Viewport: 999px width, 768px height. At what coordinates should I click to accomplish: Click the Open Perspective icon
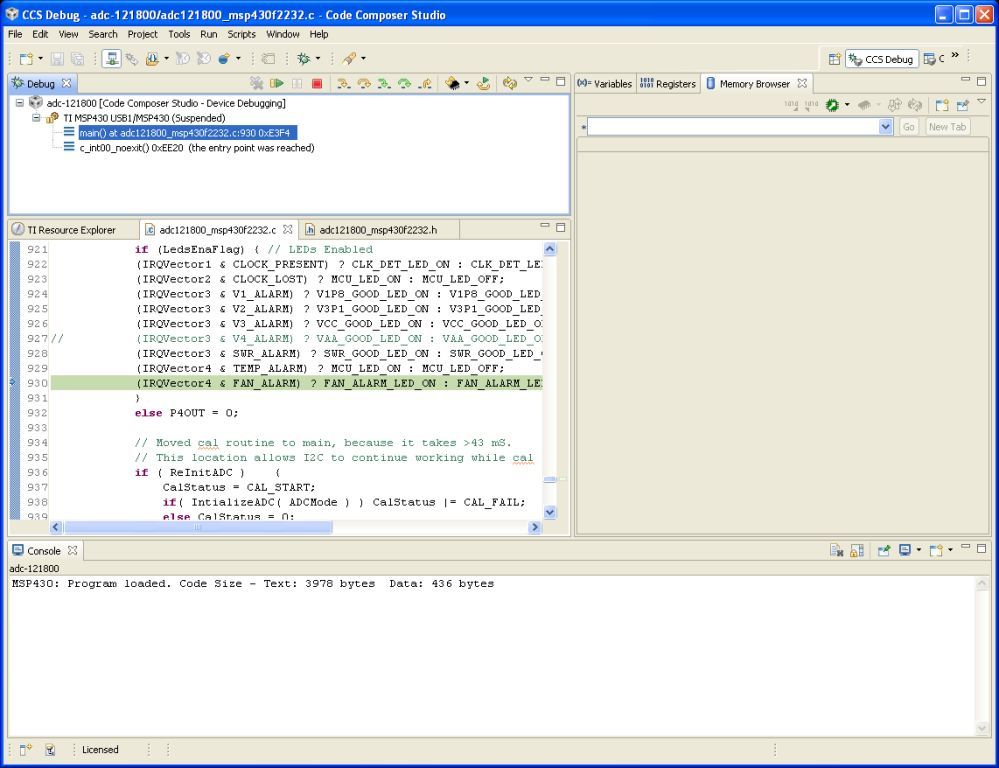pyautogui.click(x=834, y=59)
